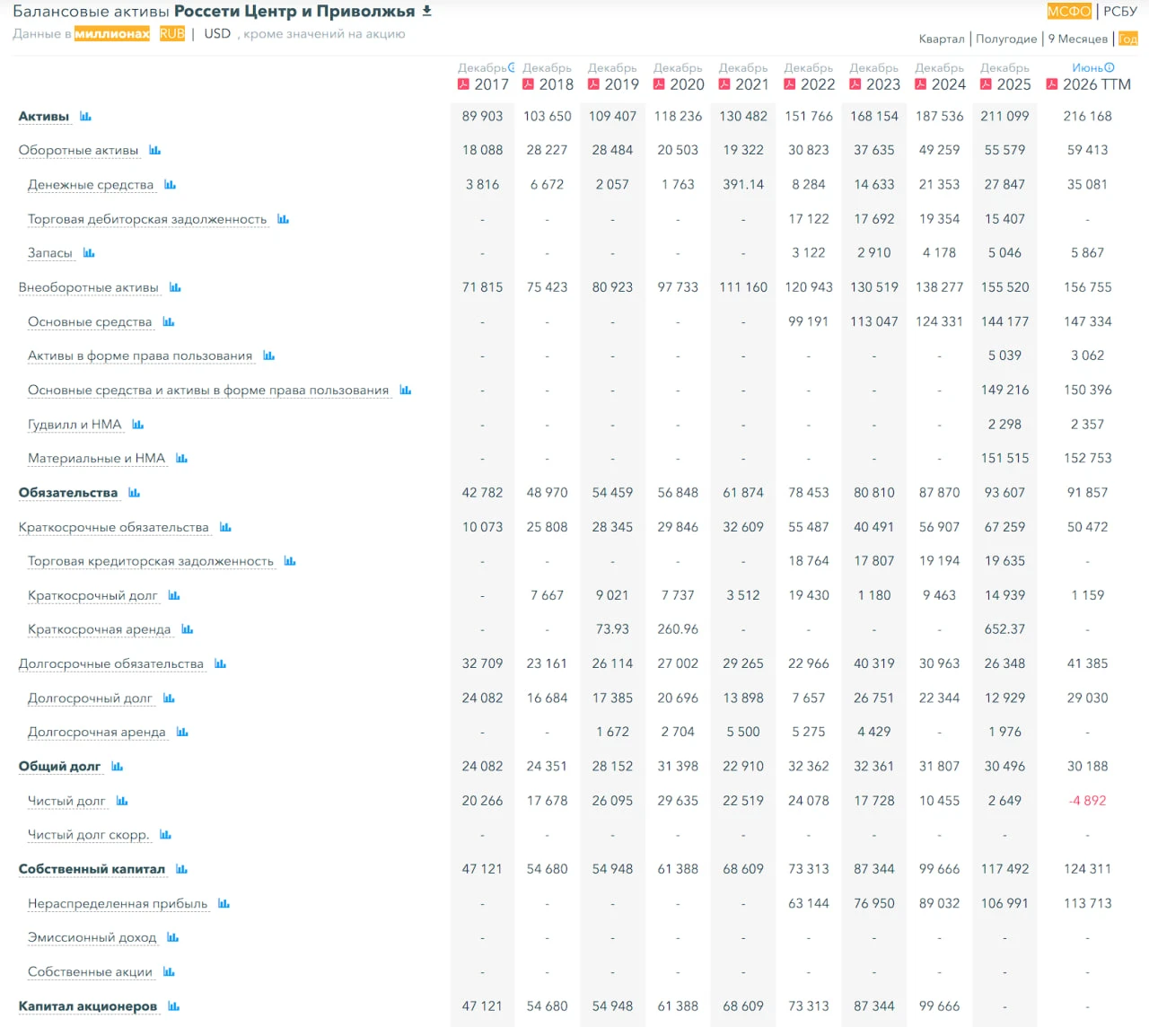The height and width of the screenshot is (1036, 1149).
Task: Show chart for Собственные акции
Action: (x=170, y=972)
